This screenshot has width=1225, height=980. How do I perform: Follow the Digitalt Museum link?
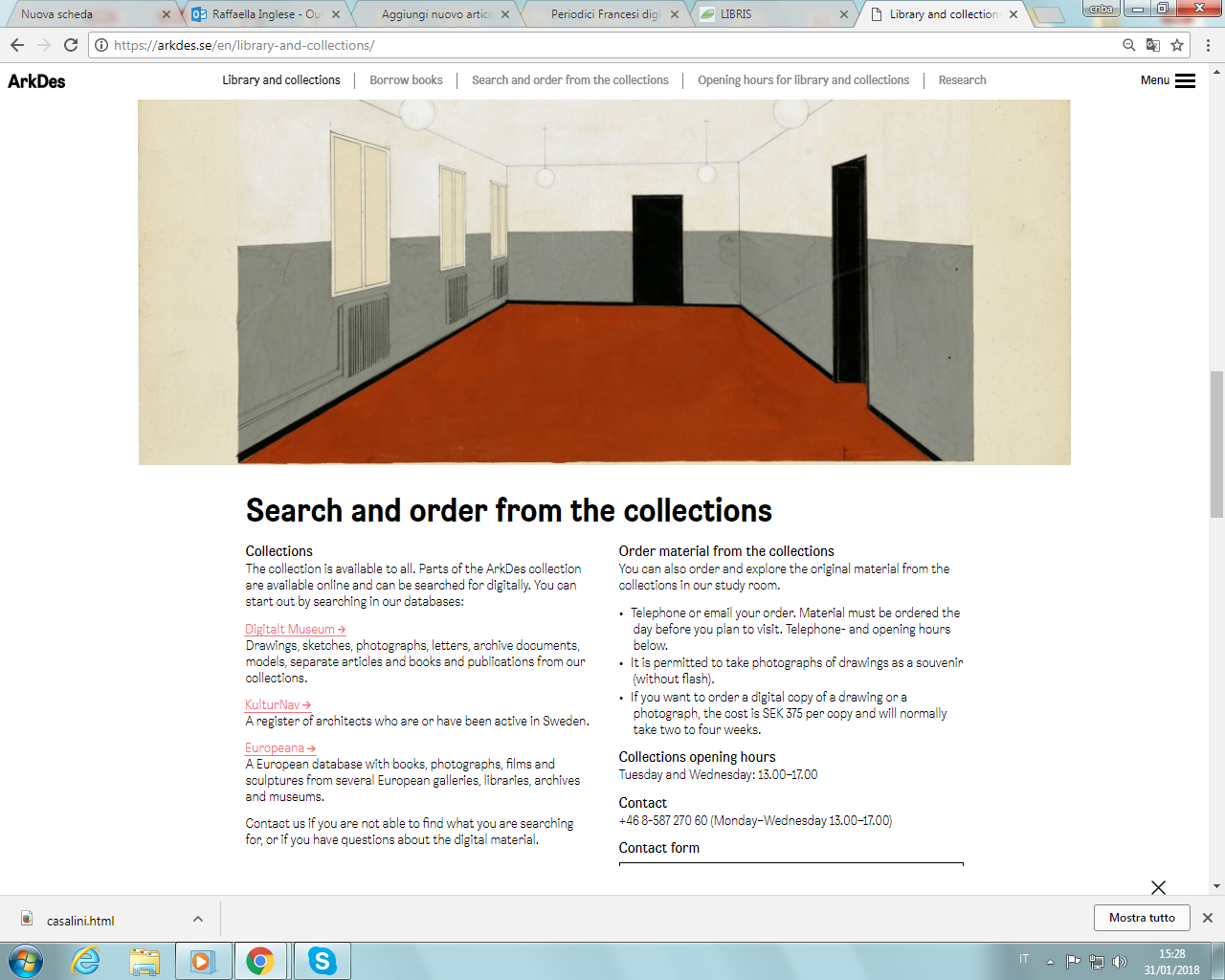295,629
